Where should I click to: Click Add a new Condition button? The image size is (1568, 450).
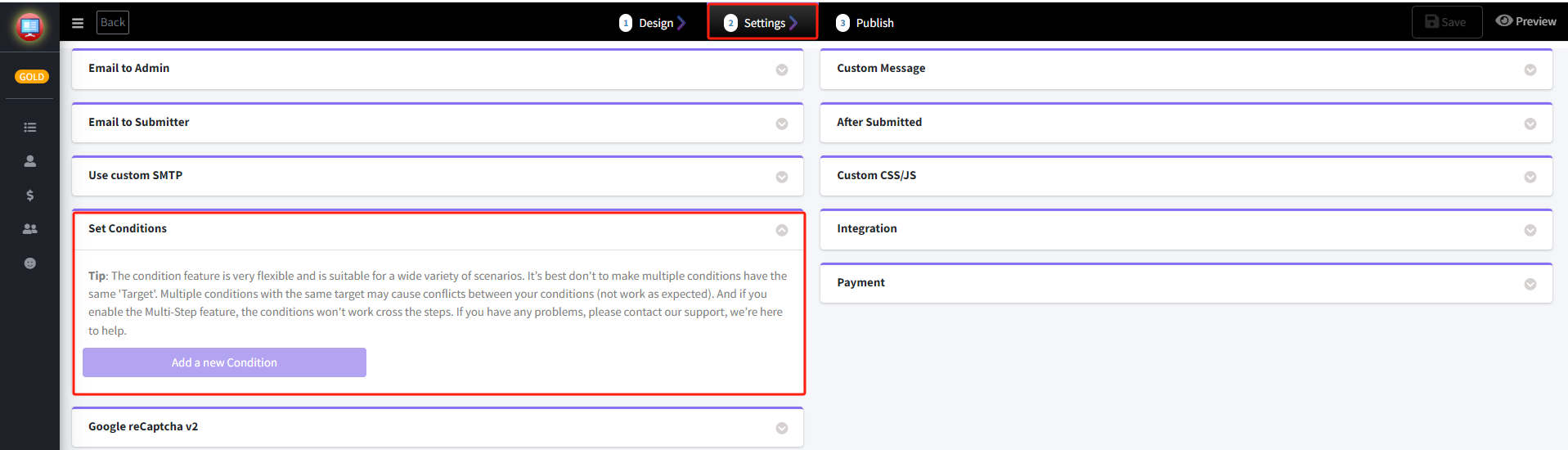tap(224, 362)
